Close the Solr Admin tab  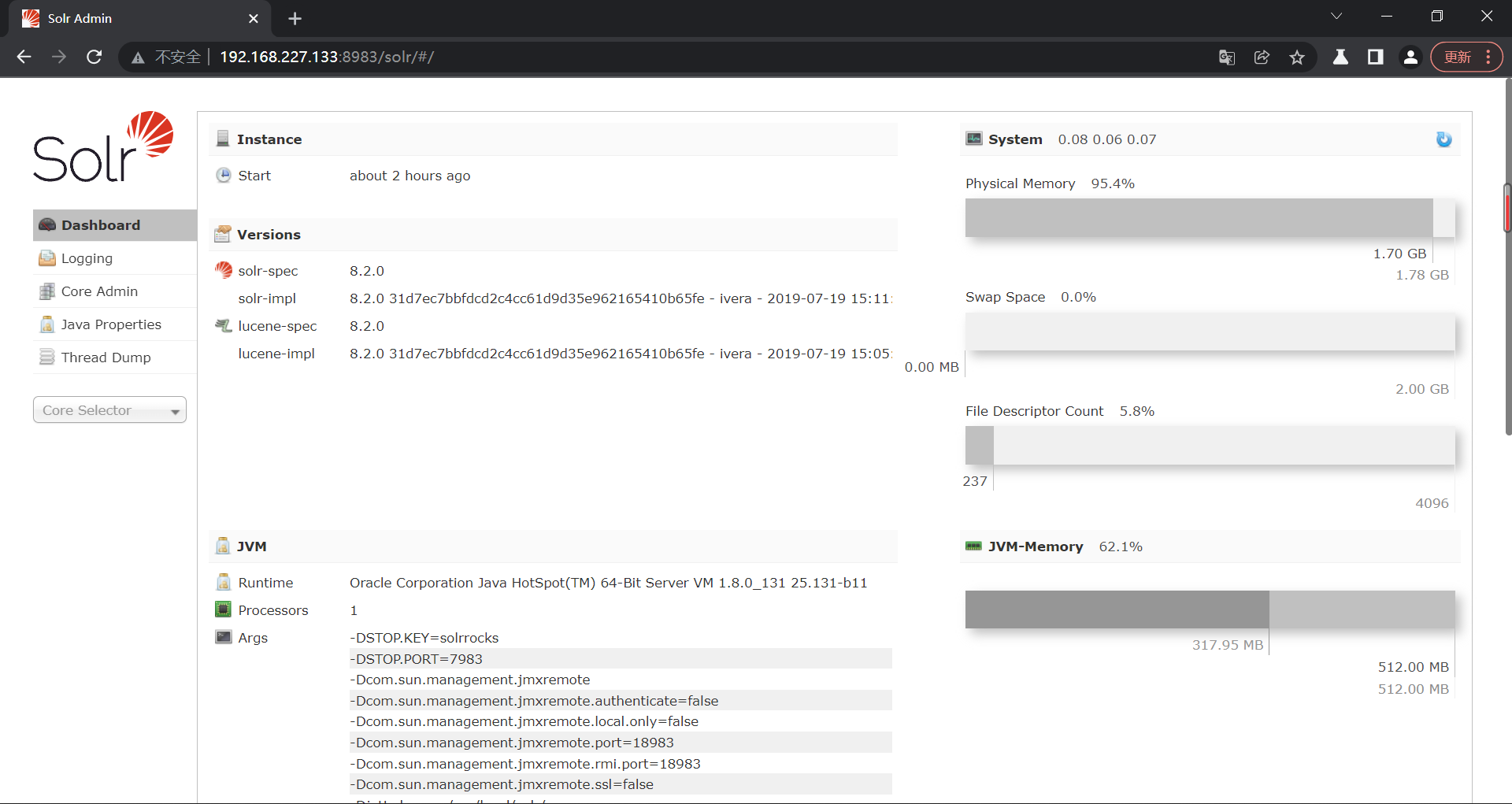tap(254, 18)
